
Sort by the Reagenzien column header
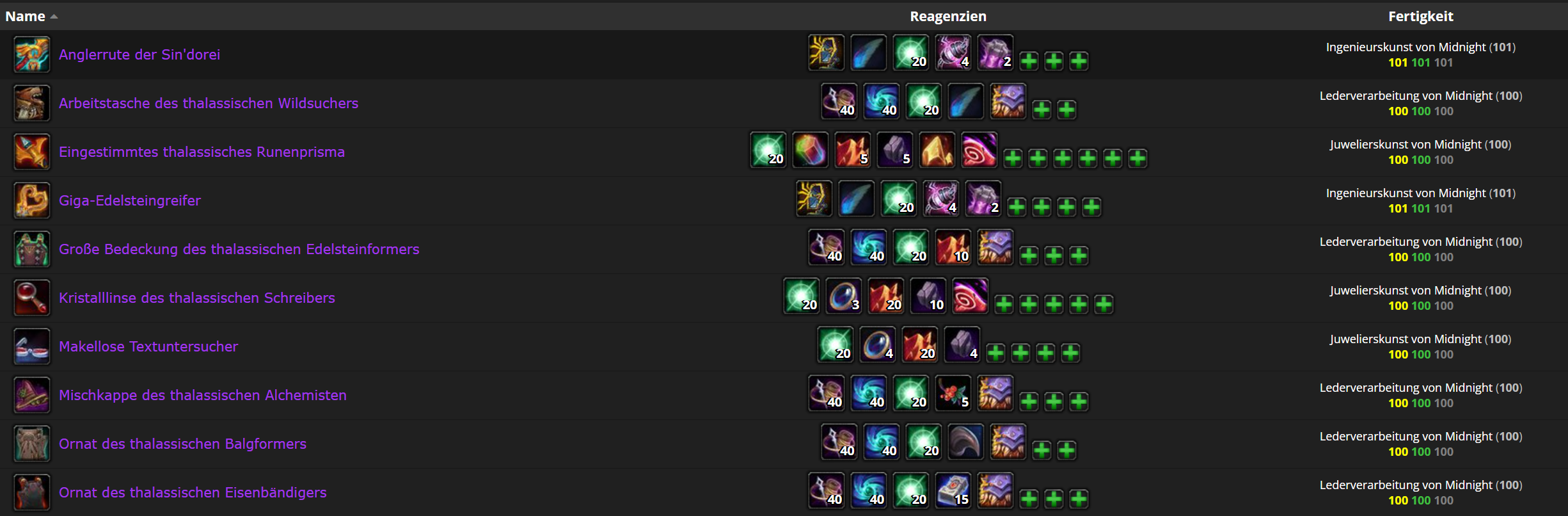coord(948,16)
